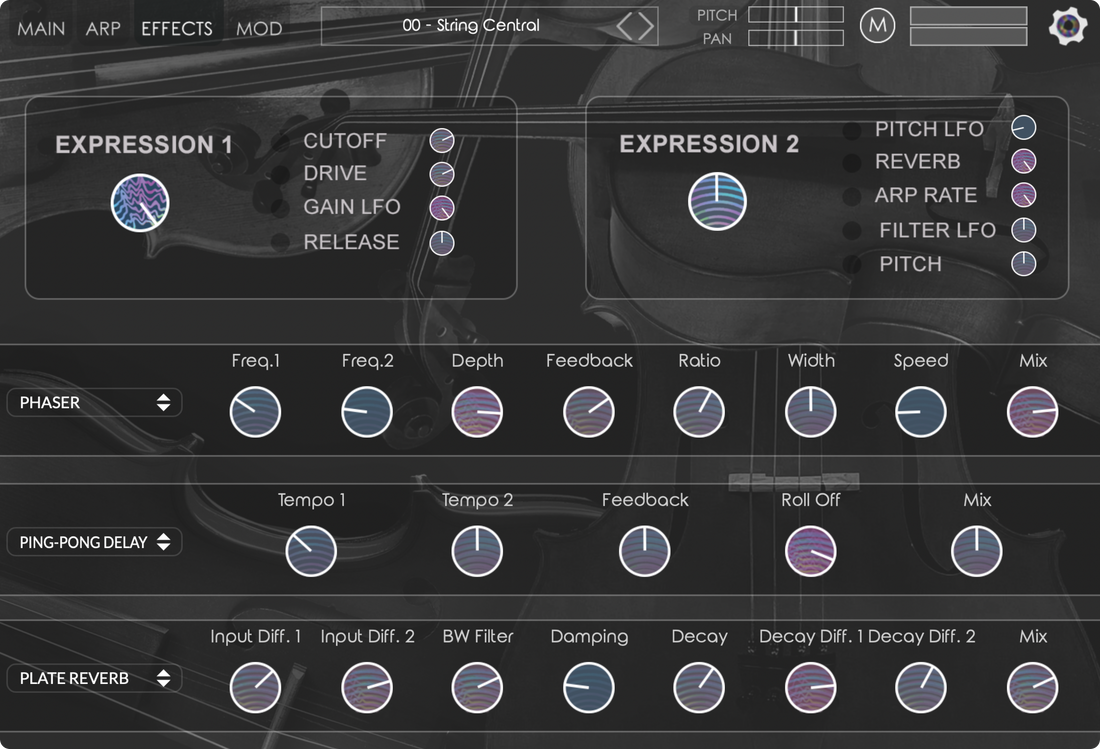Image resolution: width=1100 pixels, height=749 pixels.
Task: Toggle the M mute button near the top
Action: click(x=877, y=25)
